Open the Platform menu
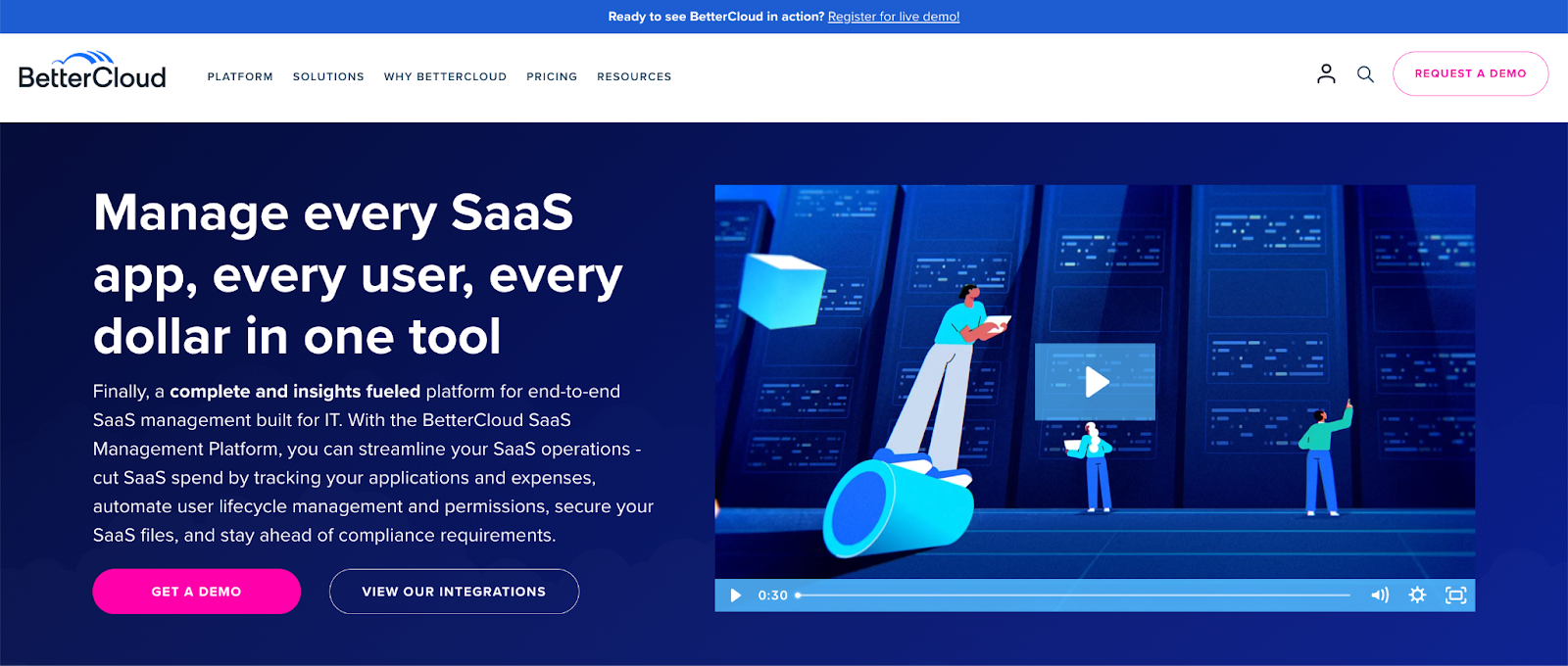 point(240,76)
